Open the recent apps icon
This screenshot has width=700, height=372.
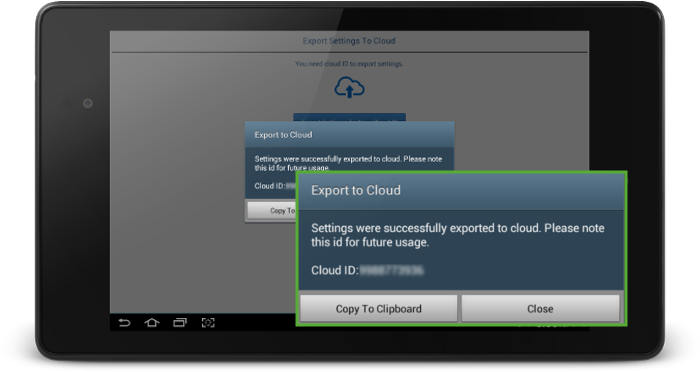pos(180,322)
